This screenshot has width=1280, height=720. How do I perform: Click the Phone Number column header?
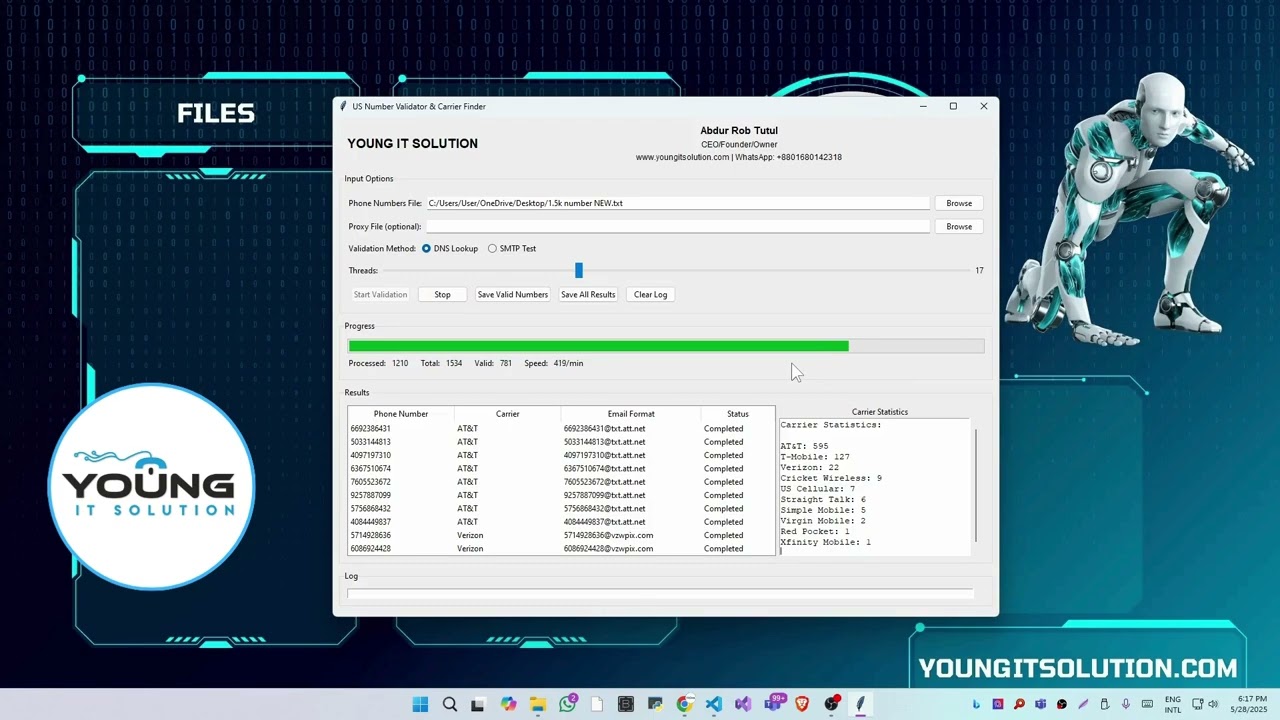click(x=401, y=413)
